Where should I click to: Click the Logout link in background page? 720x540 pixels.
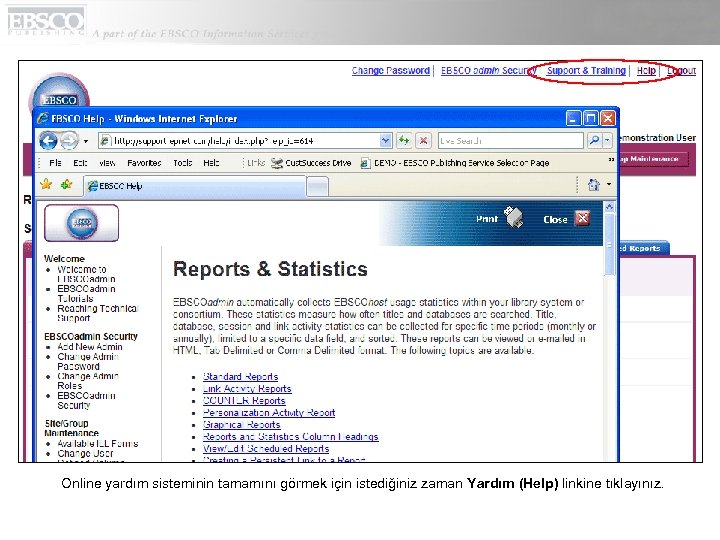click(x=681, y=71)
